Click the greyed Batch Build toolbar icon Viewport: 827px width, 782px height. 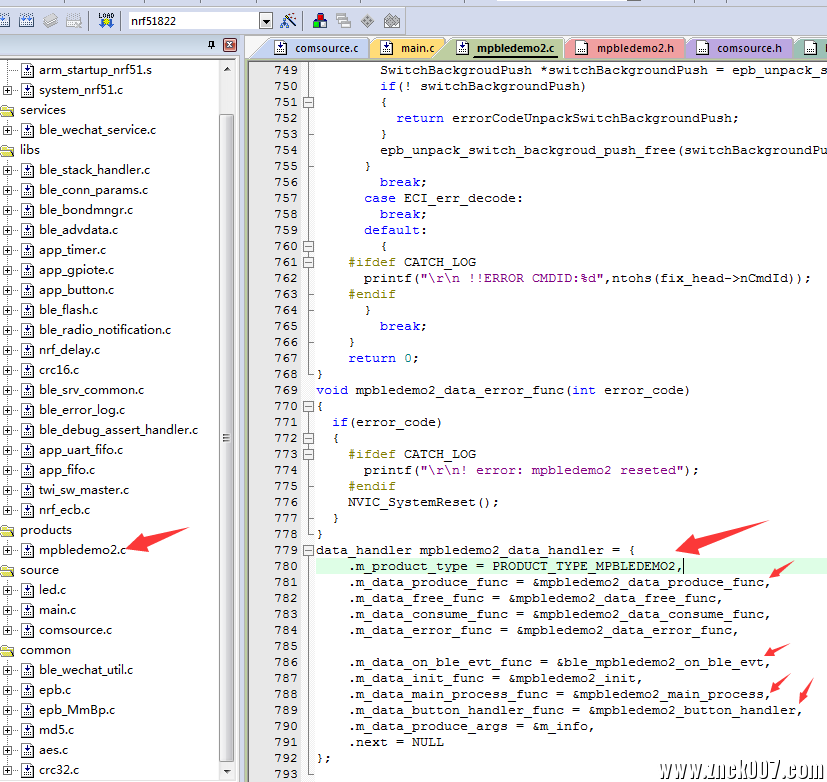point(50,21)
